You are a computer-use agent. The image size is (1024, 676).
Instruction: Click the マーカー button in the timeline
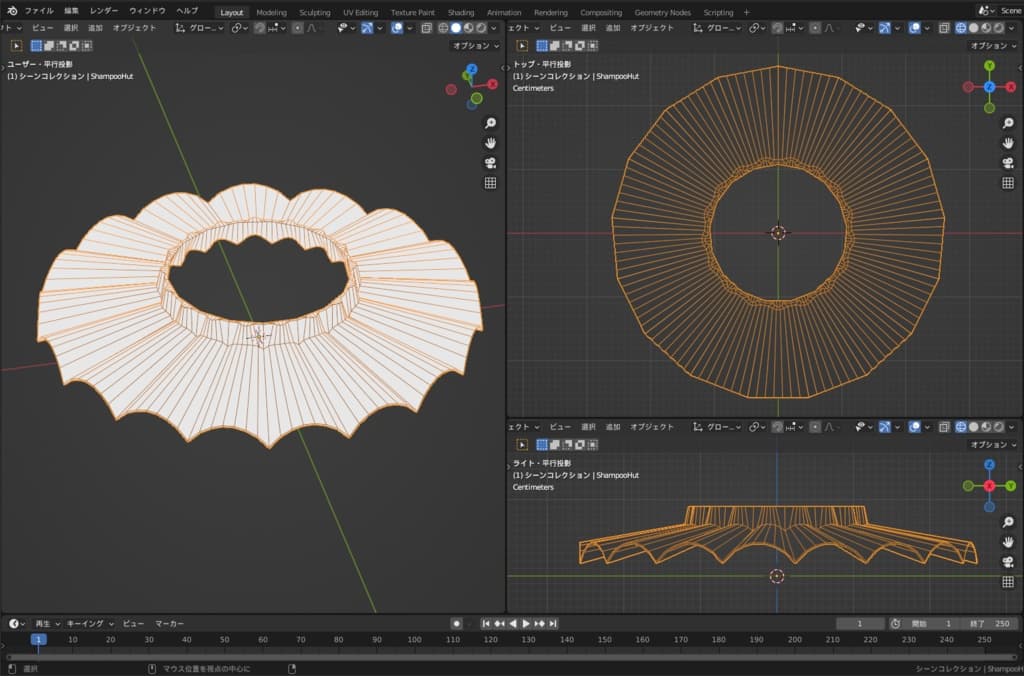pyautogui.click(x=169, y=623)
